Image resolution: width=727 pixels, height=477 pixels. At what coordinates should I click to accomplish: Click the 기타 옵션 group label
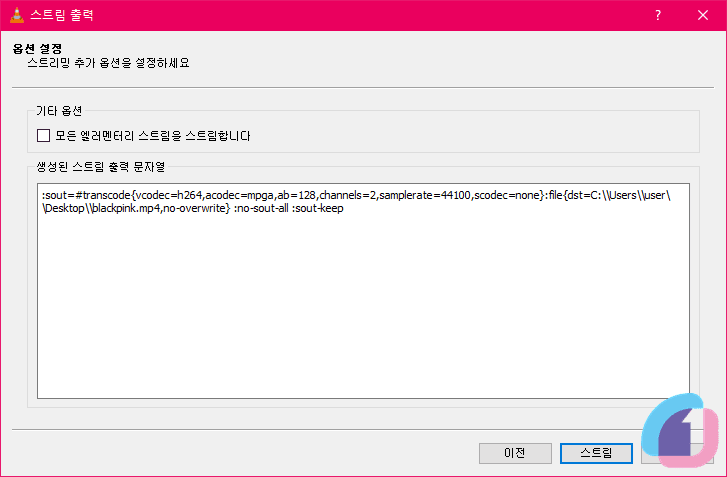coord(59,111)
